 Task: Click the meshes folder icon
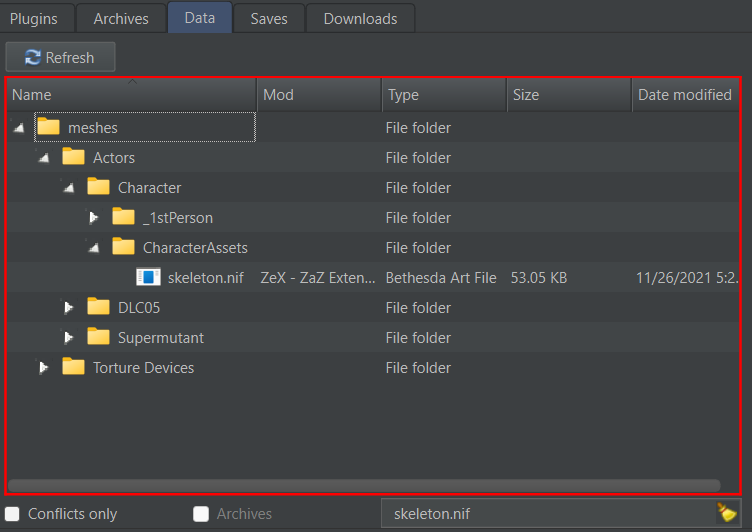[x=48, y=127]
